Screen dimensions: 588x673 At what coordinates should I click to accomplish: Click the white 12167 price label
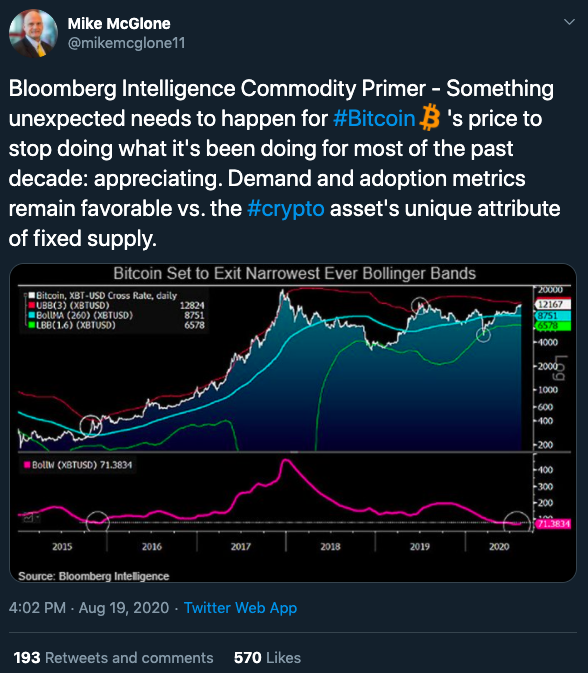553,304
